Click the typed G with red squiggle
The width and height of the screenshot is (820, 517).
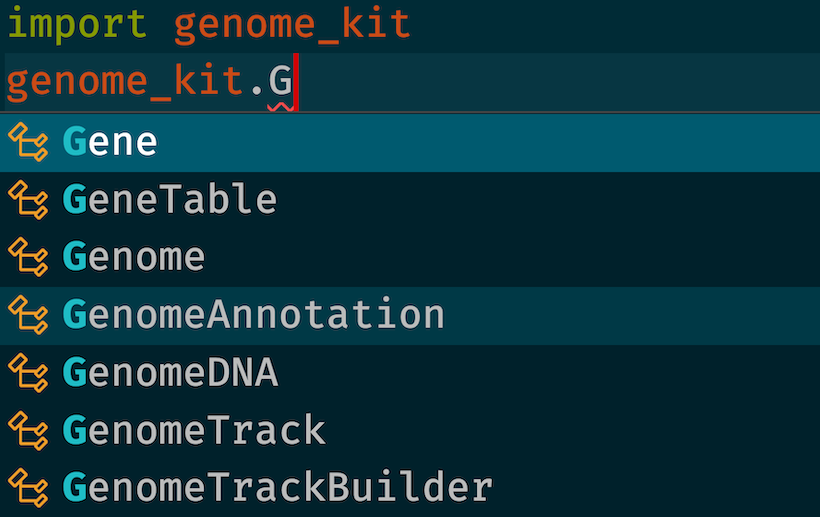point(280,82)
